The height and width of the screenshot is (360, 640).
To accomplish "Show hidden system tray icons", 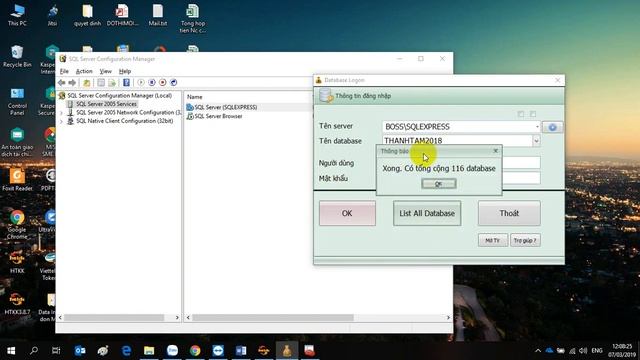I will [538, 351].
